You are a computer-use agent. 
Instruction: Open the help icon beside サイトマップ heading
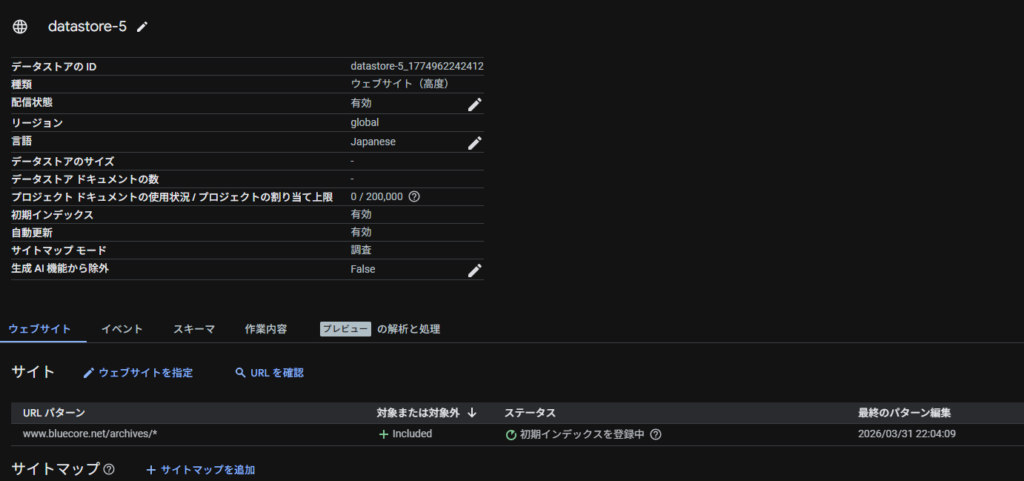point(109,469)
